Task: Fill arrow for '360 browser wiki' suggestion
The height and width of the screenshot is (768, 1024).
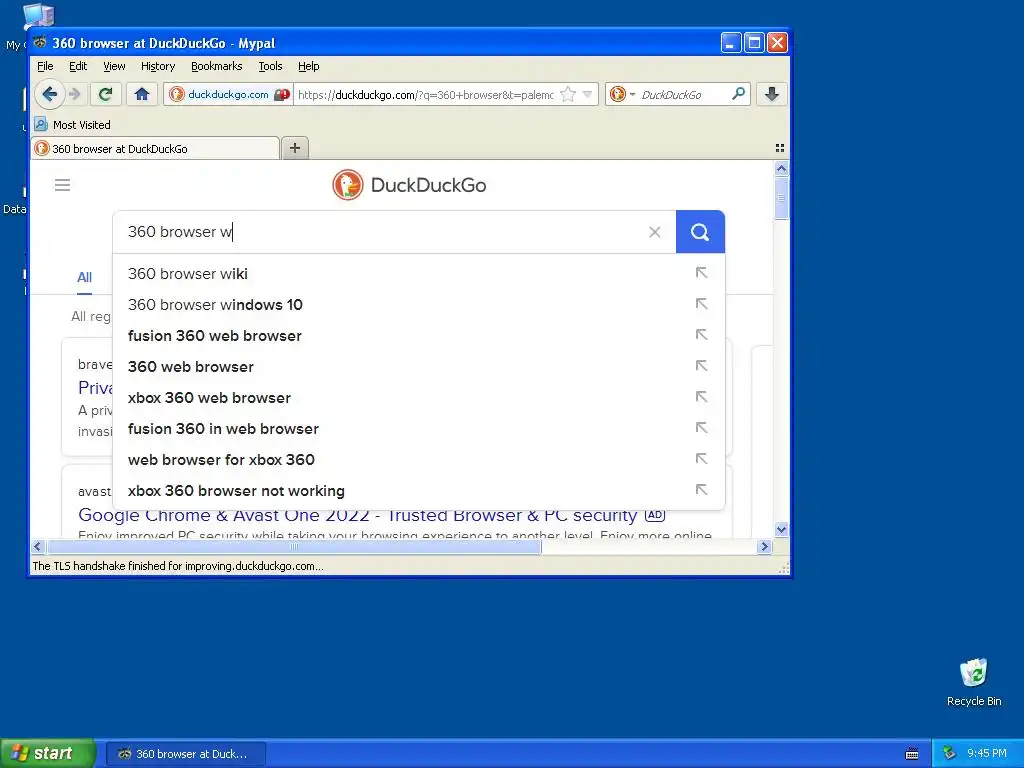Action: (701, 273)
